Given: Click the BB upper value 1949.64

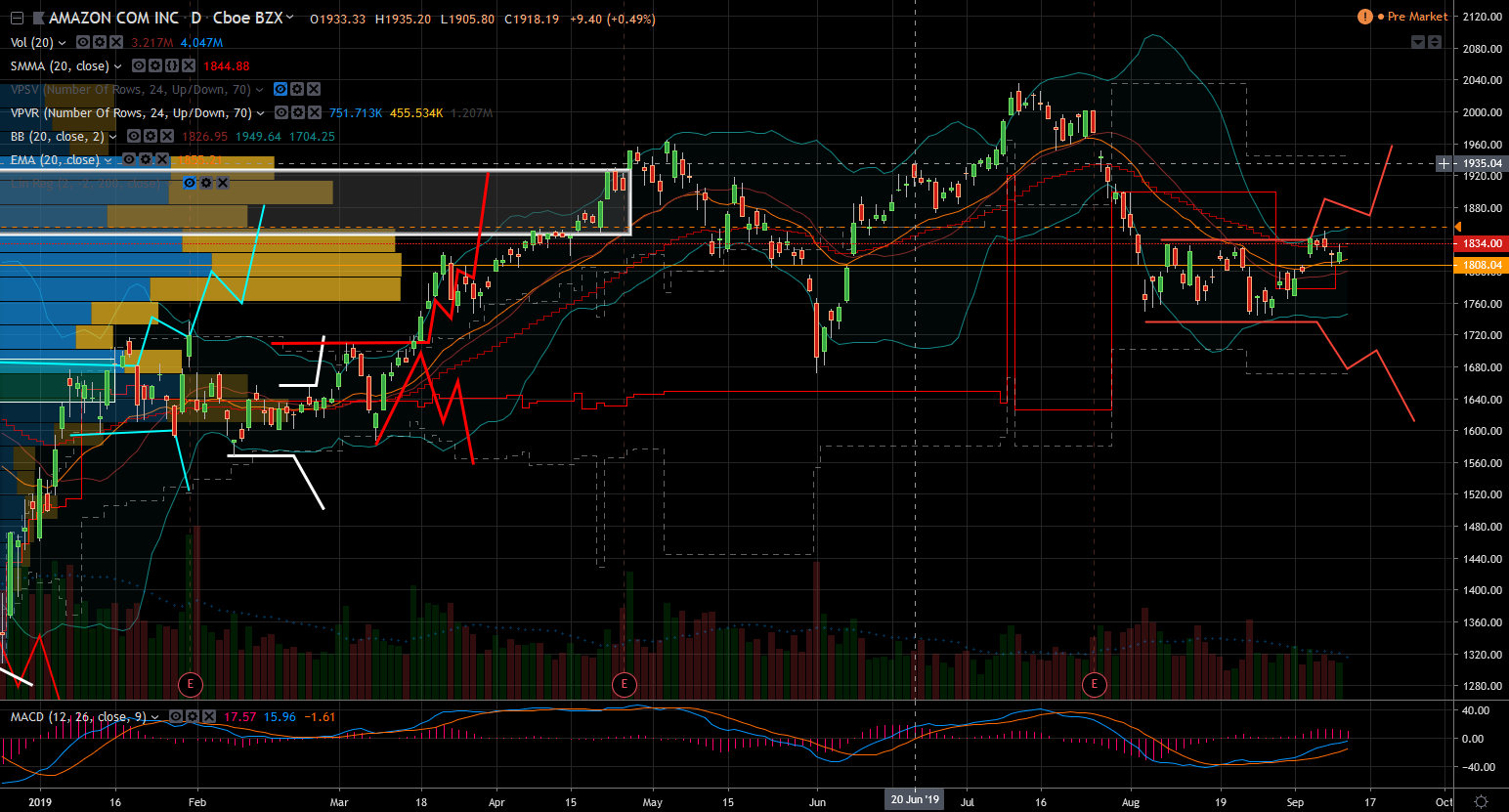Looking at the screenshot, I should [258, 137].
